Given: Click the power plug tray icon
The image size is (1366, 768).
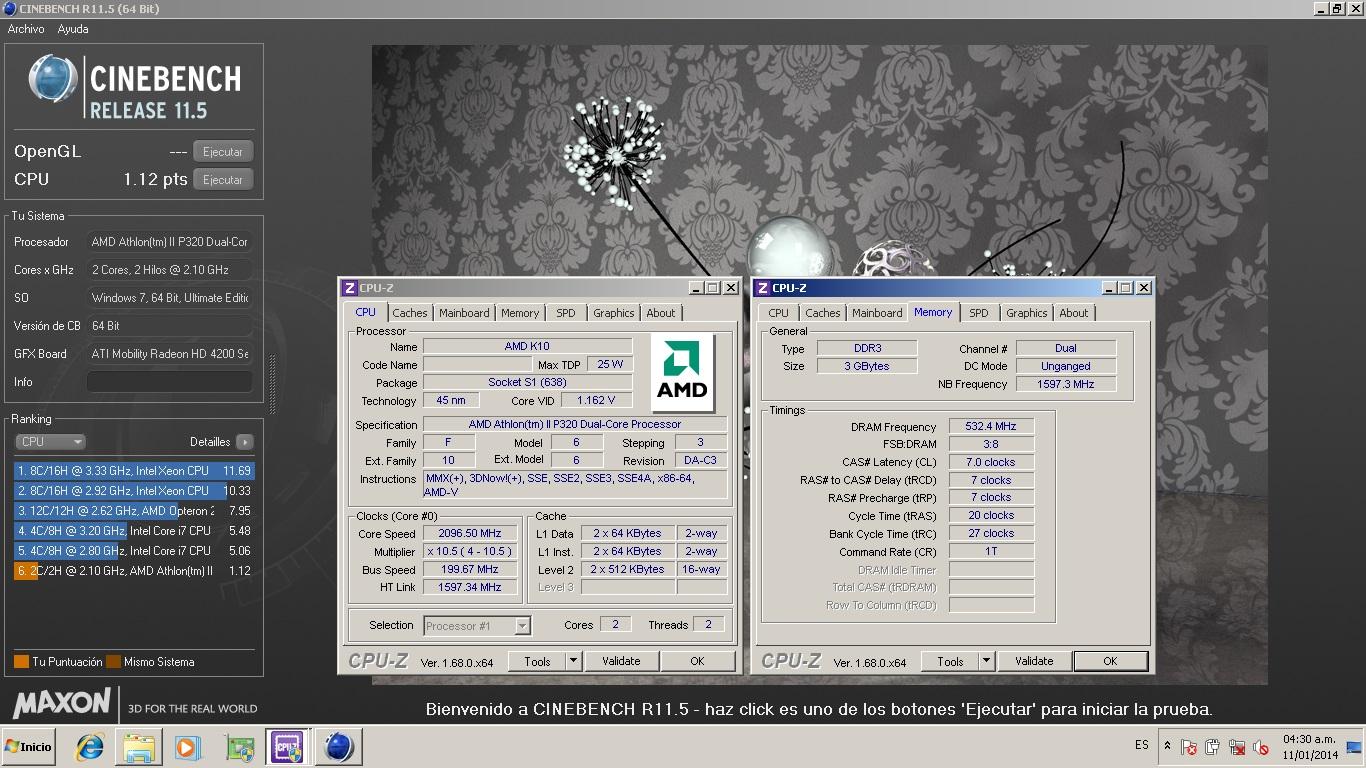Looking at the screenshot, I should (x=1212, y=747).
